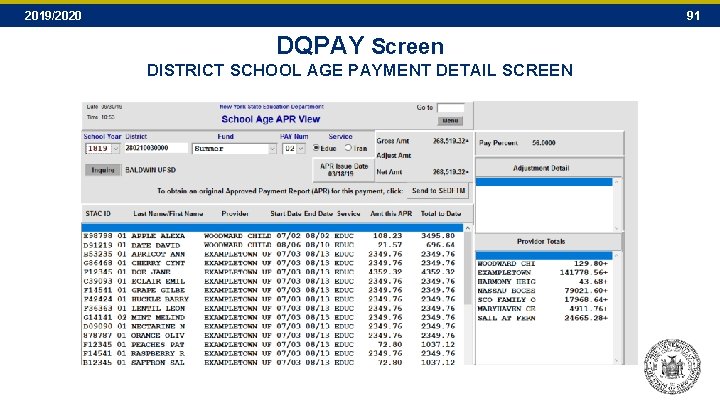
Task: Click into the Go to input field
Action: [450, 108]
